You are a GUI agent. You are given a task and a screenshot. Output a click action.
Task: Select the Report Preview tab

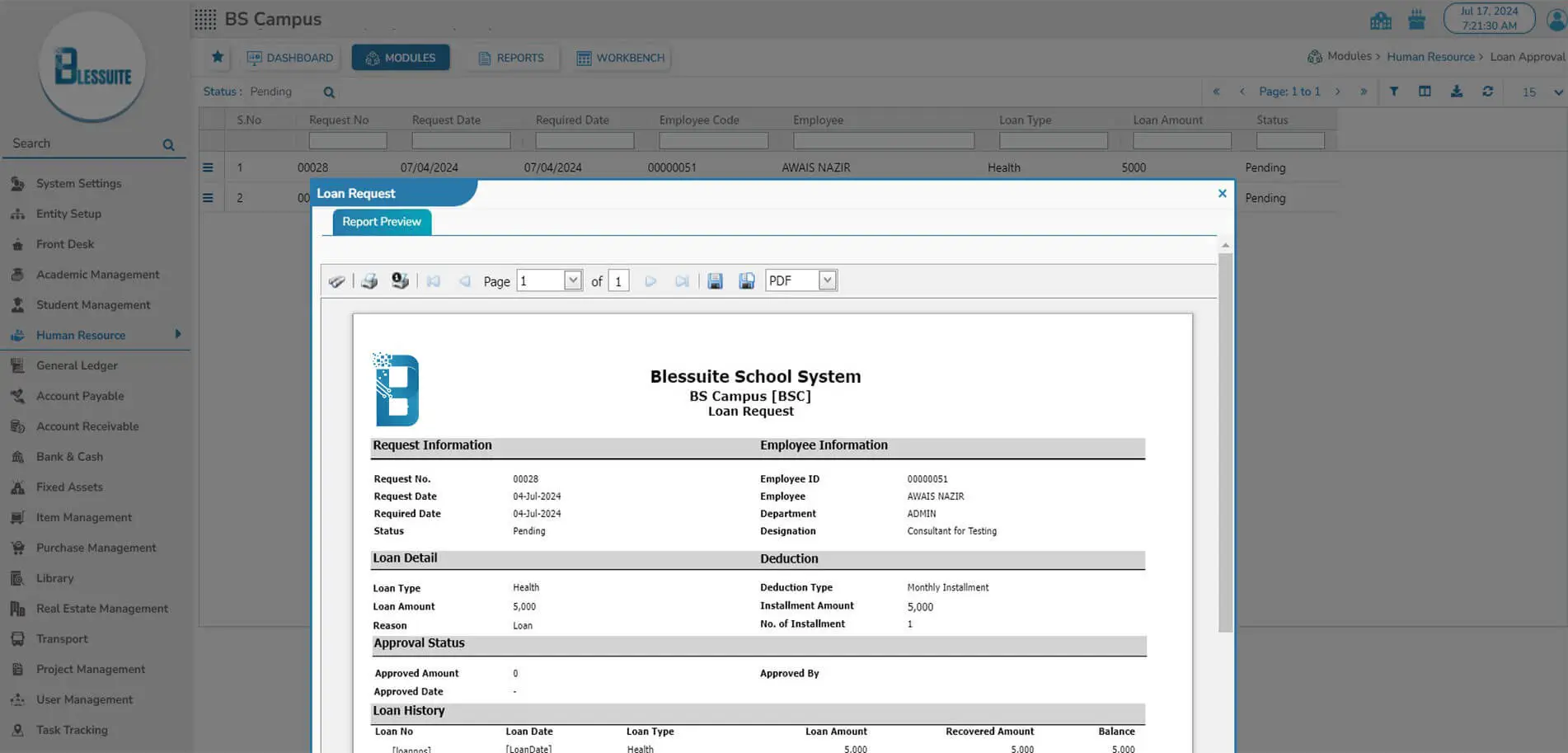pyautogui.click(x=381, y=222)
